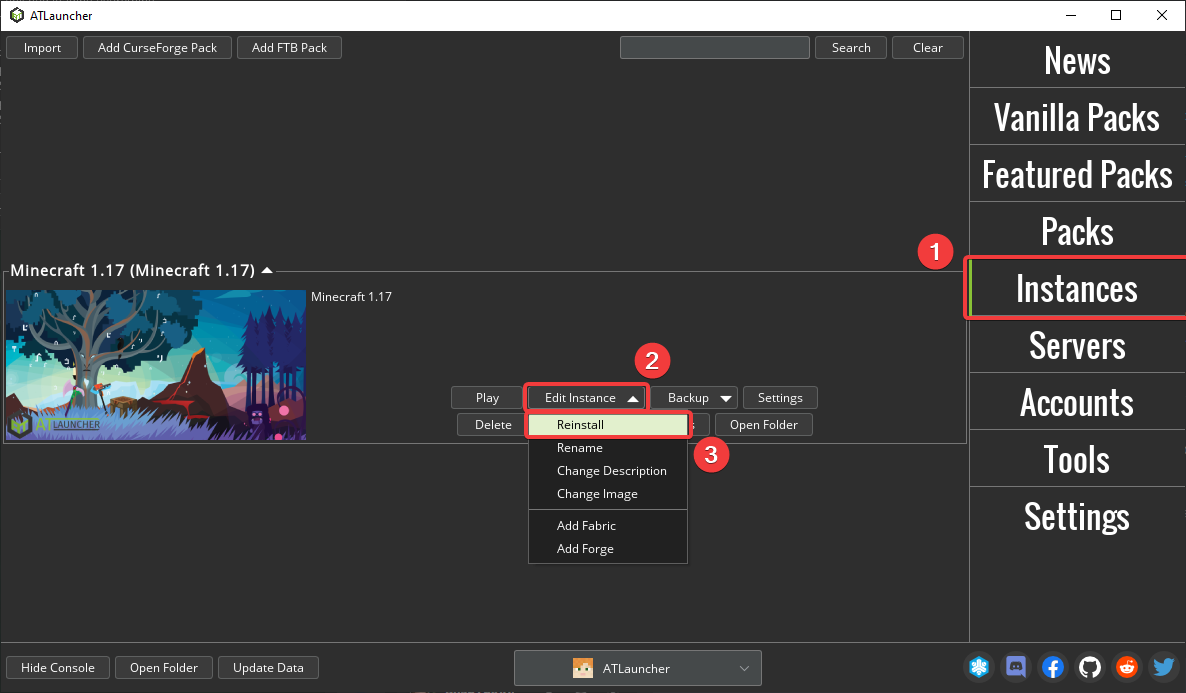Screen dimensions: 1186x693
Task: Open the Facebook icon link
Action: pos(1053,667)
